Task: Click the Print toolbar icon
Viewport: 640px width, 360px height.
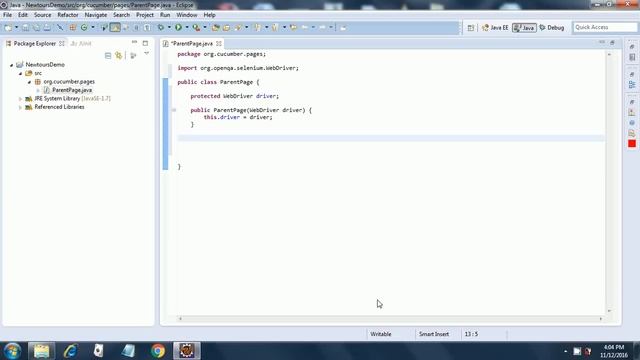Action: click(47, 27)
